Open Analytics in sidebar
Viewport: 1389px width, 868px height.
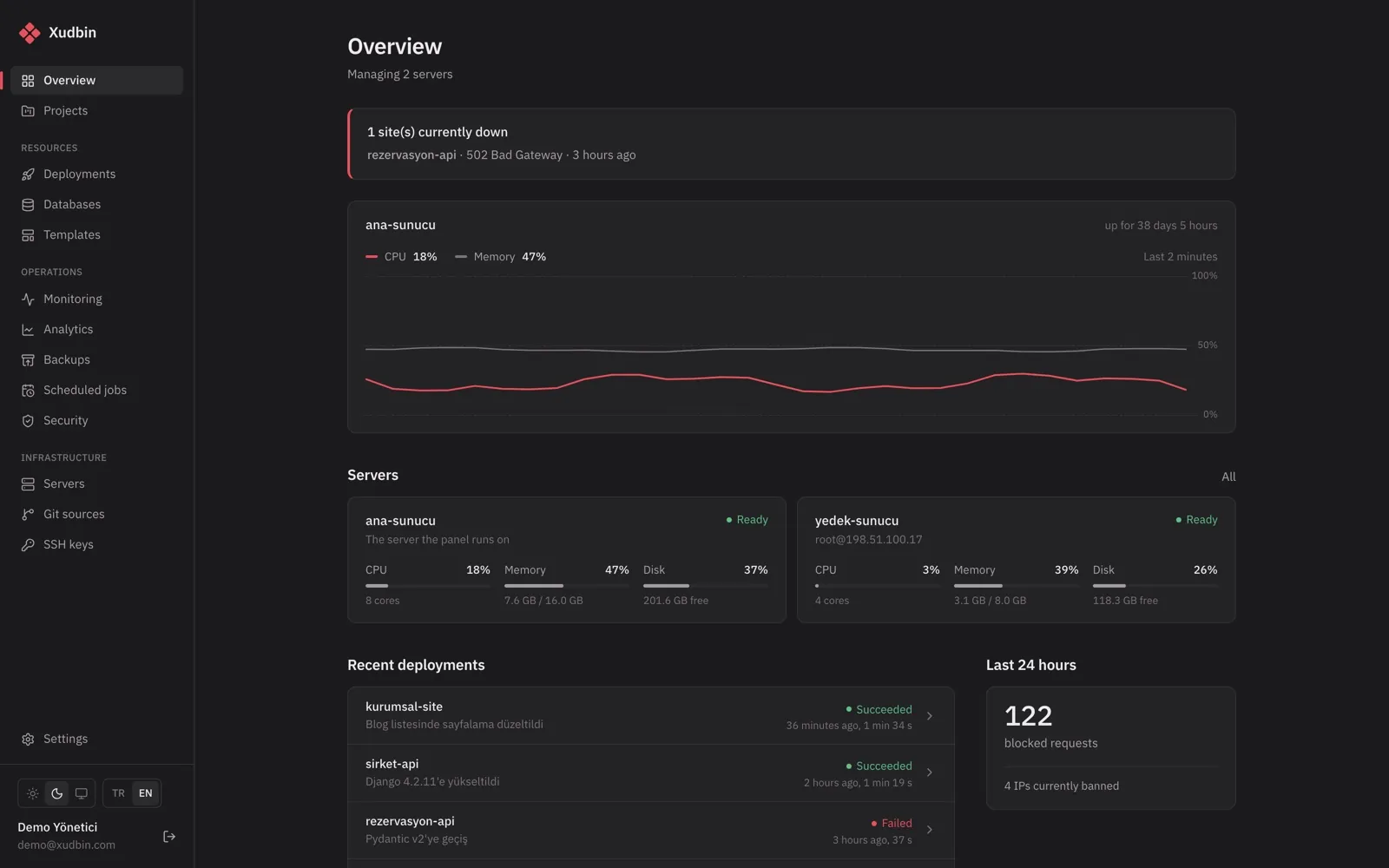[x=97, y=330]
